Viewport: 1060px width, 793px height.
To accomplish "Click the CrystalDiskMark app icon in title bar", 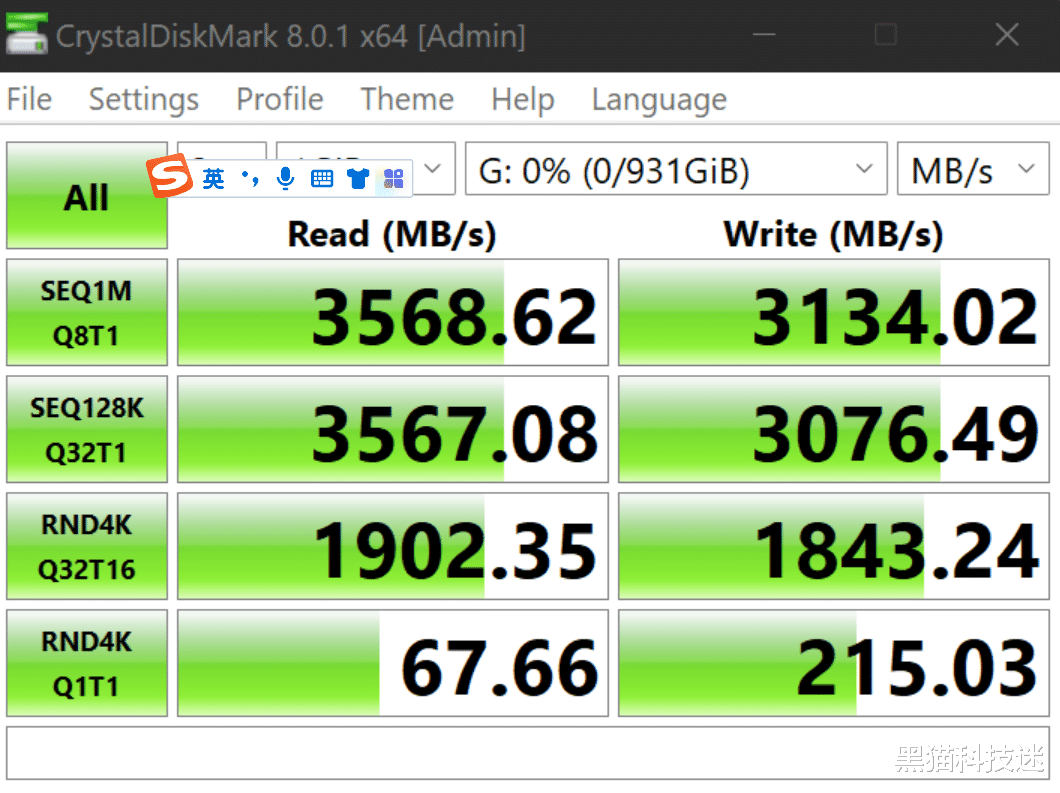I will 26,34.
